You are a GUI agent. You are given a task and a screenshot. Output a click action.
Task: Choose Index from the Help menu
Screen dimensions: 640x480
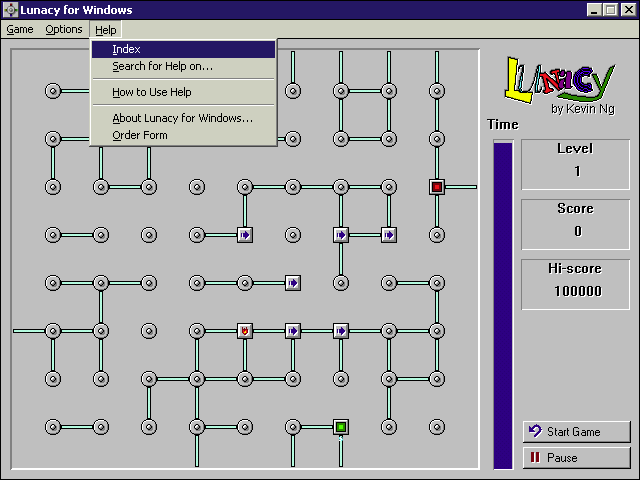[126, 49]
